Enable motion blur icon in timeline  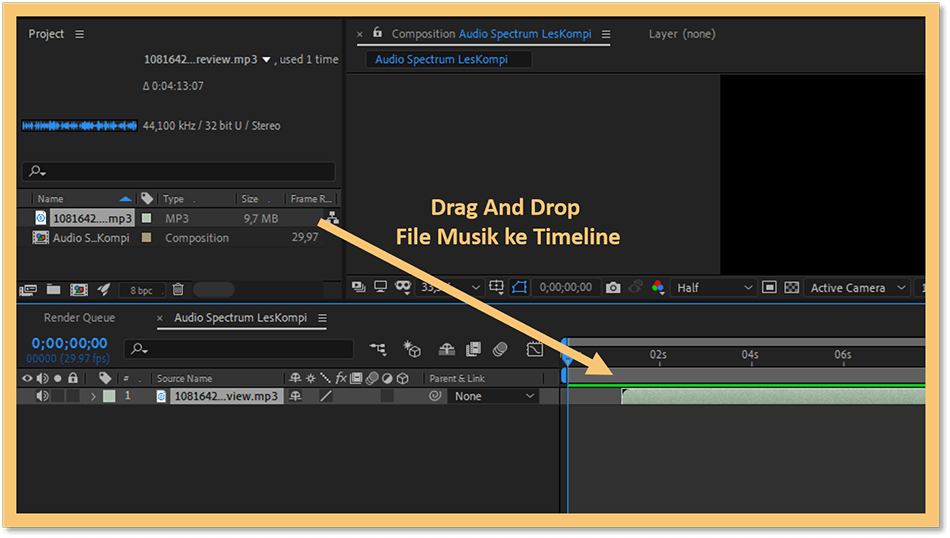pyautogui.click(x=500, y=348)
